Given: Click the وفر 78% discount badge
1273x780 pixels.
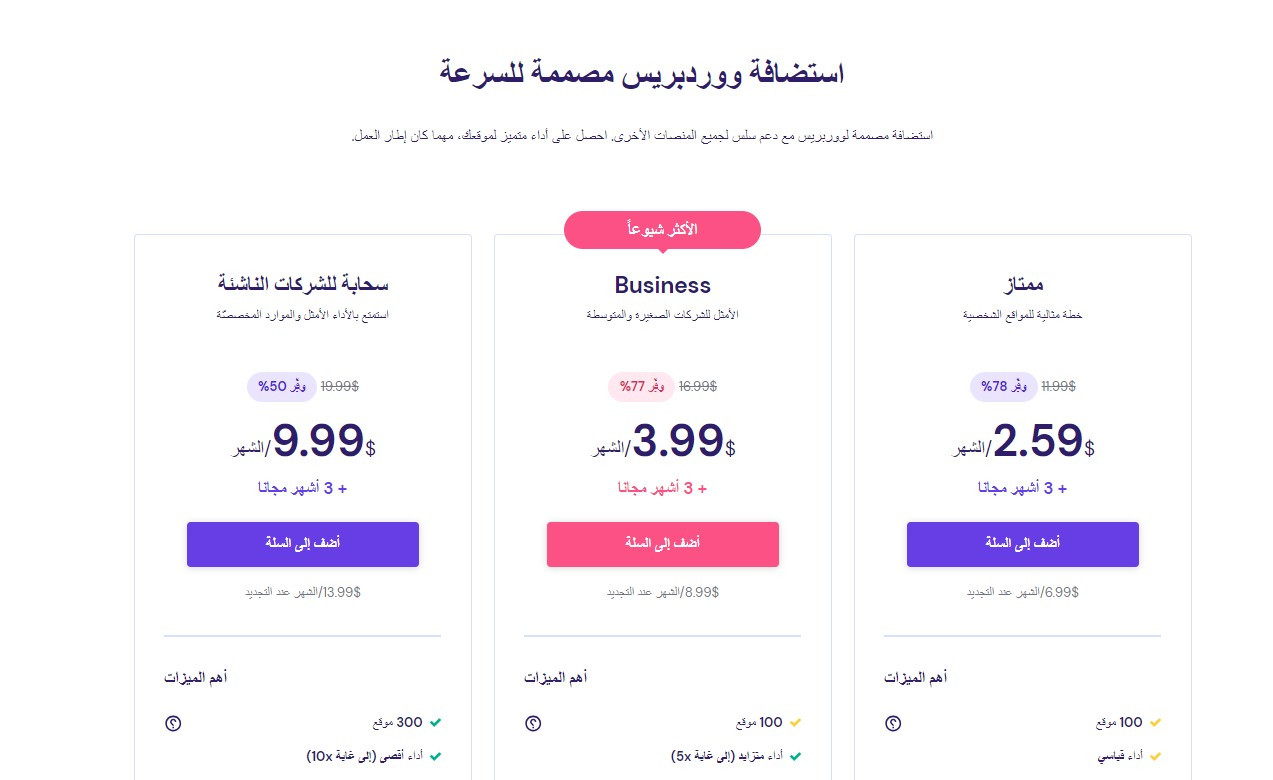Looking at the screenshot, I should point(1003,386).
